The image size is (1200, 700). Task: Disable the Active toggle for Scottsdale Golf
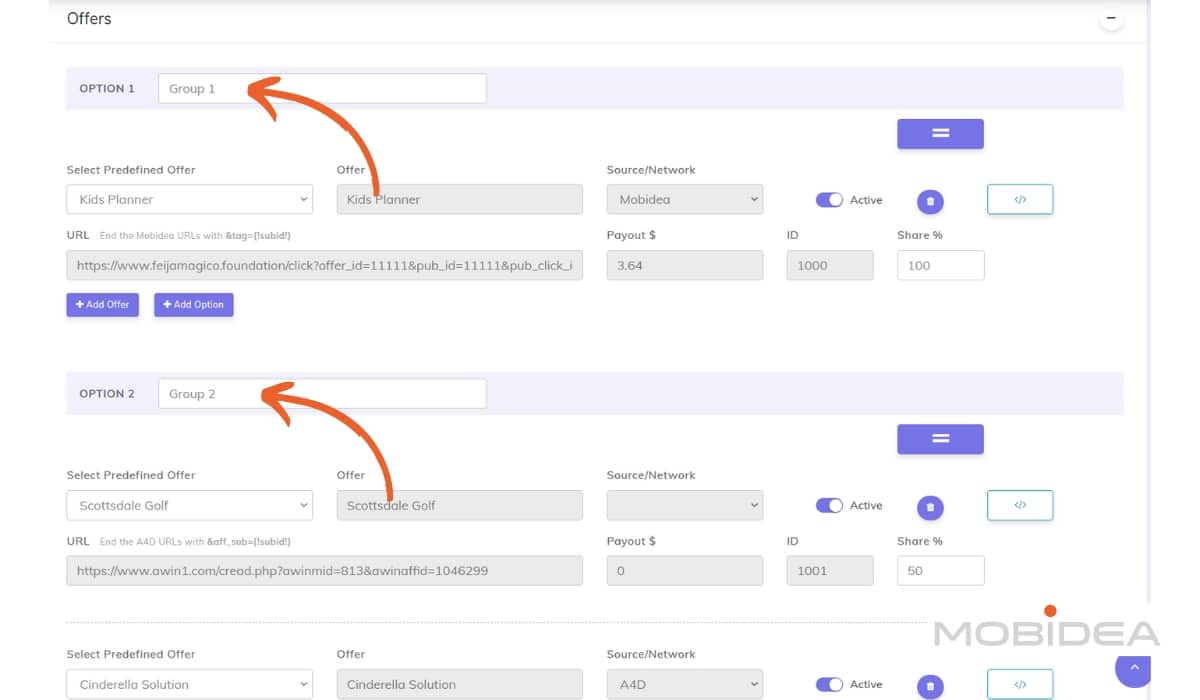829,505
